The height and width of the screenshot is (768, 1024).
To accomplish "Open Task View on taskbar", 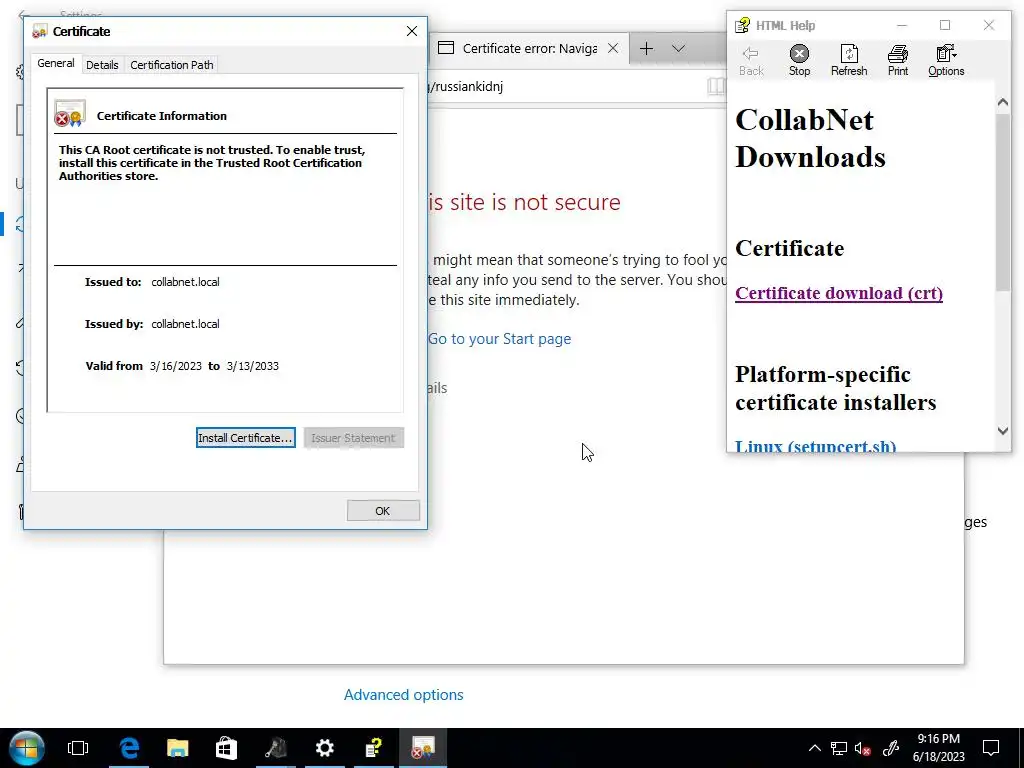I will 78,748.
